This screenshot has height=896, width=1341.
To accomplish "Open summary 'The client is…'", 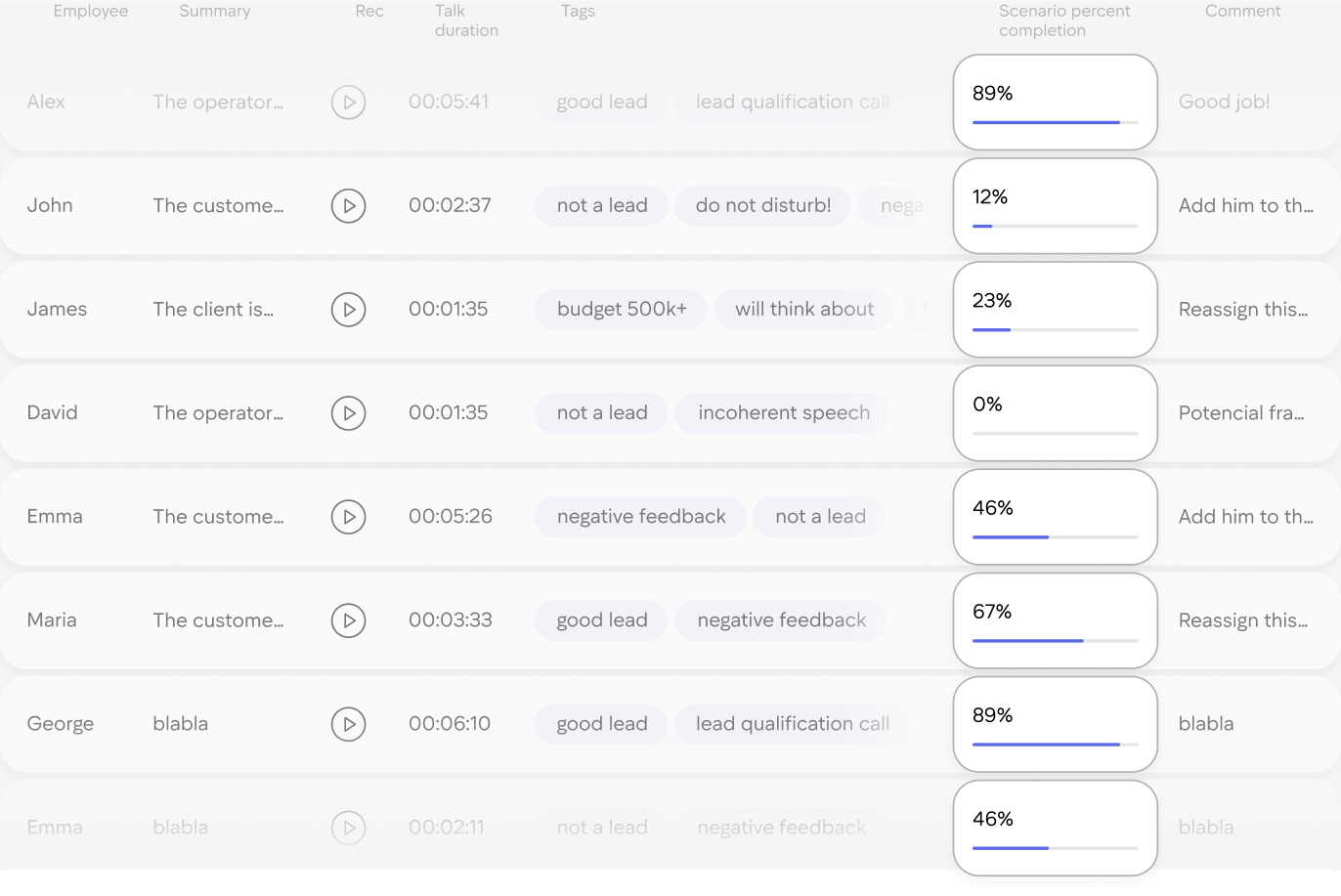I will (213, 310).
